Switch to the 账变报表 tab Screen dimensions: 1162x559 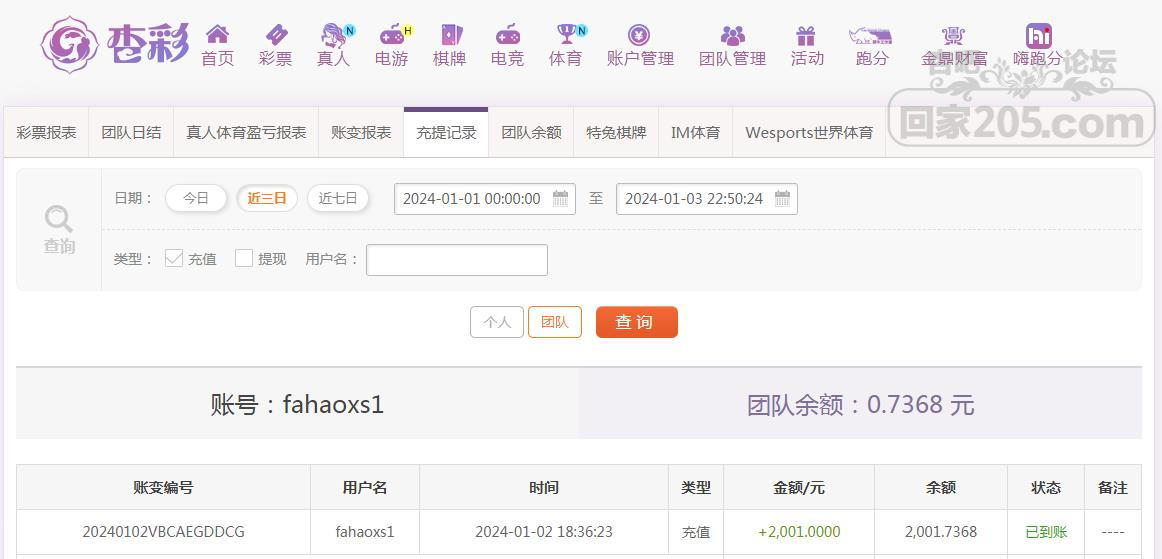(361, 133)
